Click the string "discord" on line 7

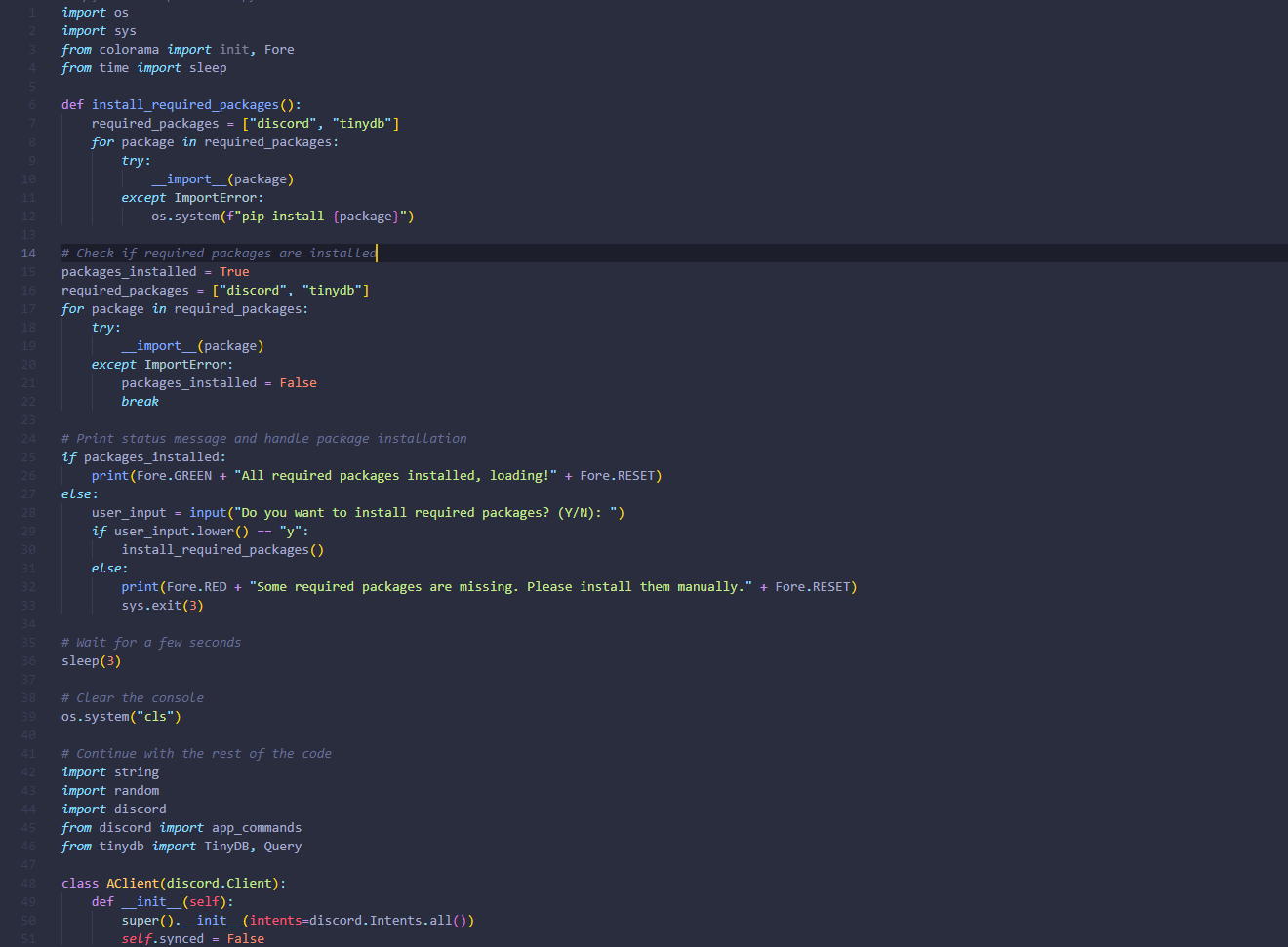[x=281, y=123]
